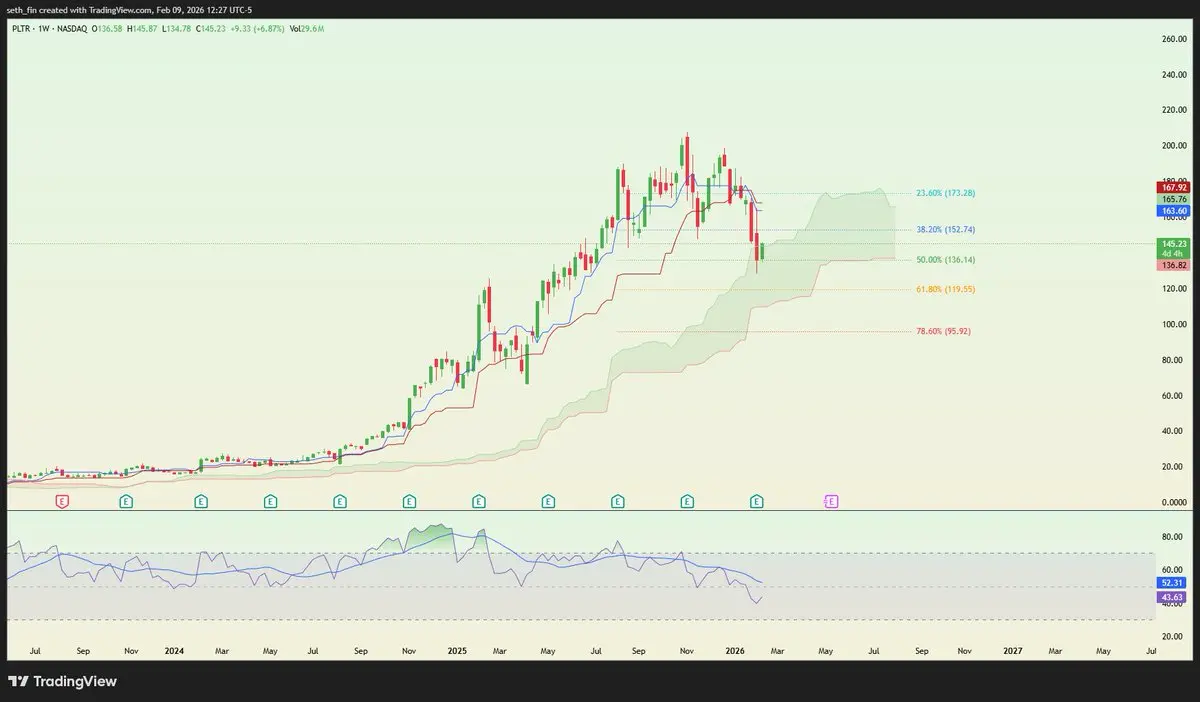Click the 61.80% (119.55) Fibonacci label
Screen dimensions: 1200x702
[946, 289]
